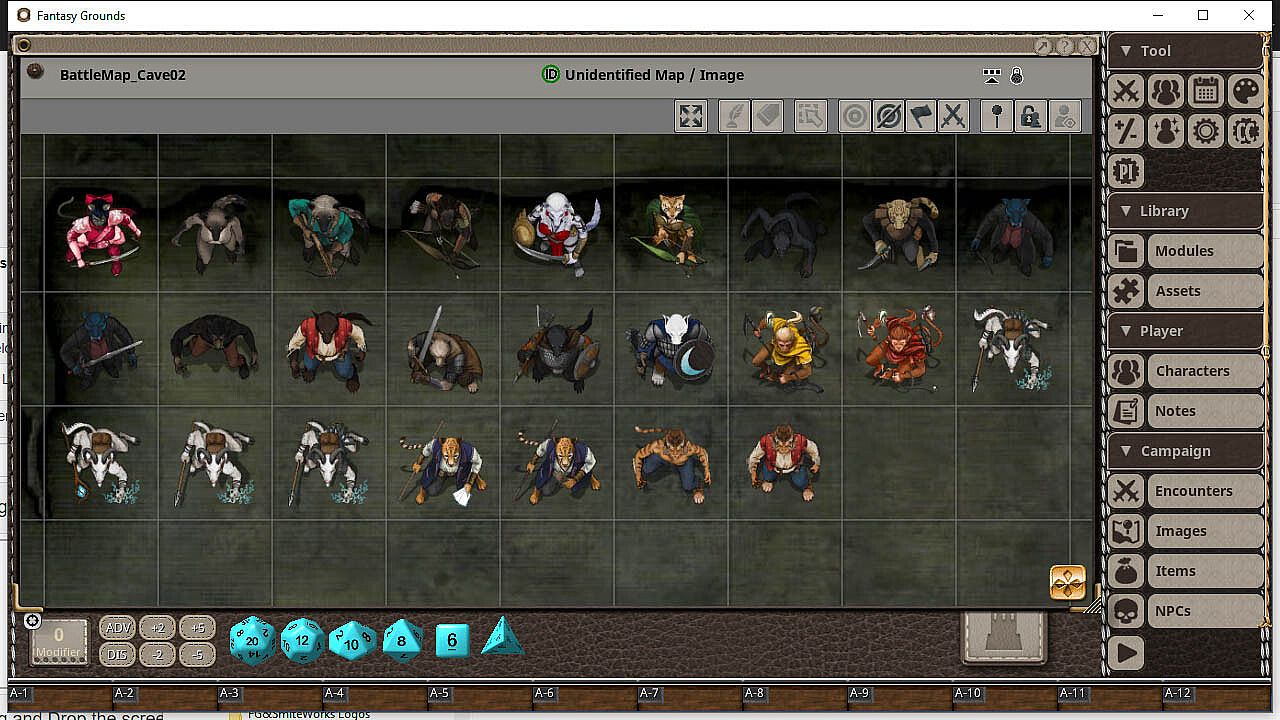Open the Colors palette icon
The image size is (1280, 720).
pos(1246,91)
